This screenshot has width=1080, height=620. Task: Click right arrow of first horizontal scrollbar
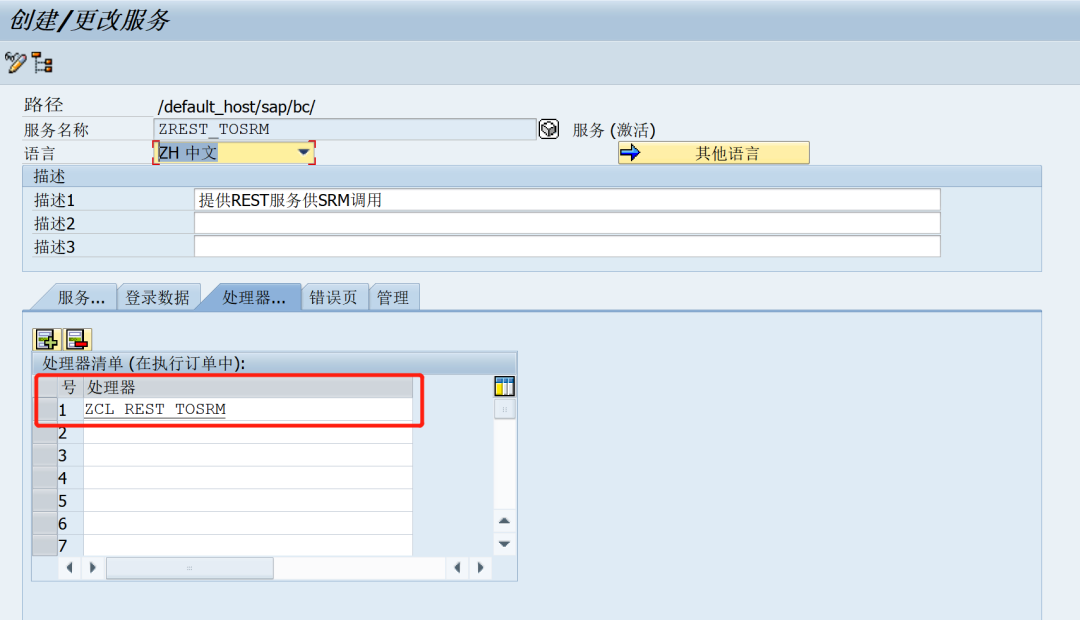point(93,568)
